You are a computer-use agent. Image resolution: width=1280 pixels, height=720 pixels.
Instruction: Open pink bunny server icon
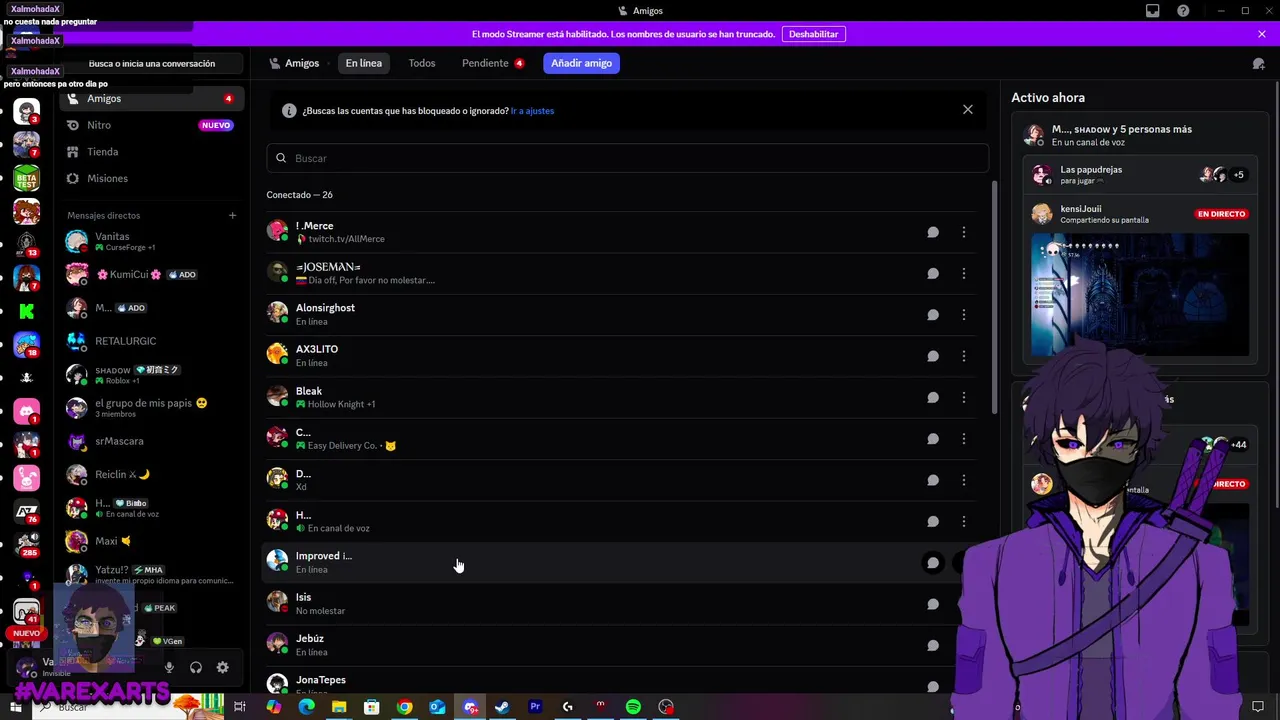click(27, 478)
